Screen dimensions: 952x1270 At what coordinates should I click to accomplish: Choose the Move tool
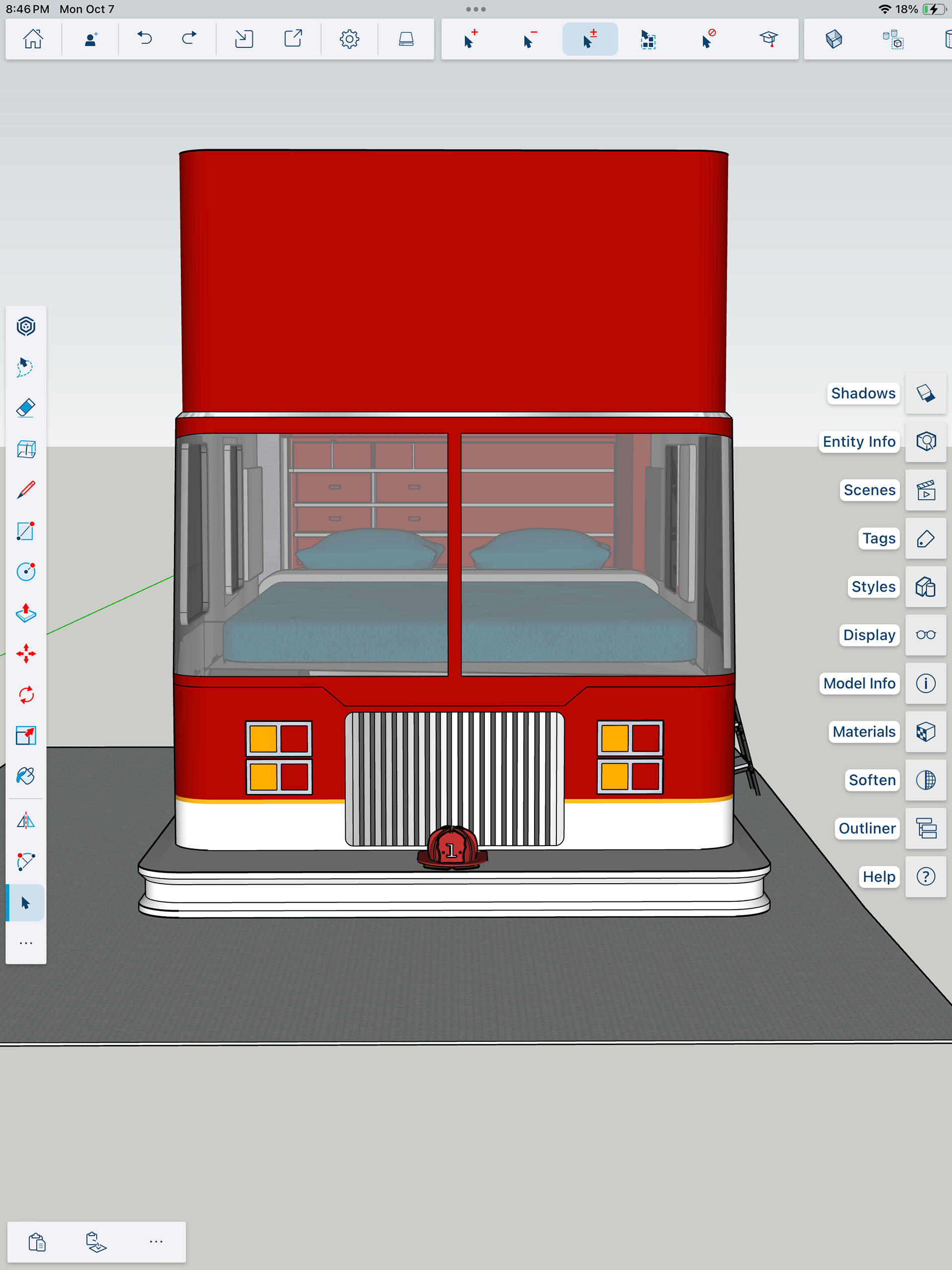tap(26, 654)
